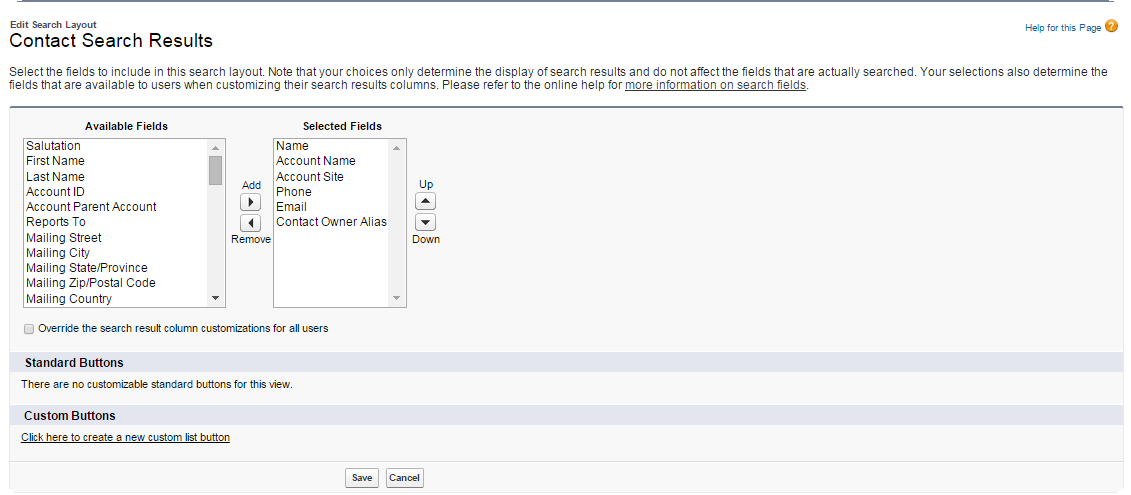1131x495 pixels.
Task: Click Selected Fields scroll-down arrow
Action: [396, 298]
